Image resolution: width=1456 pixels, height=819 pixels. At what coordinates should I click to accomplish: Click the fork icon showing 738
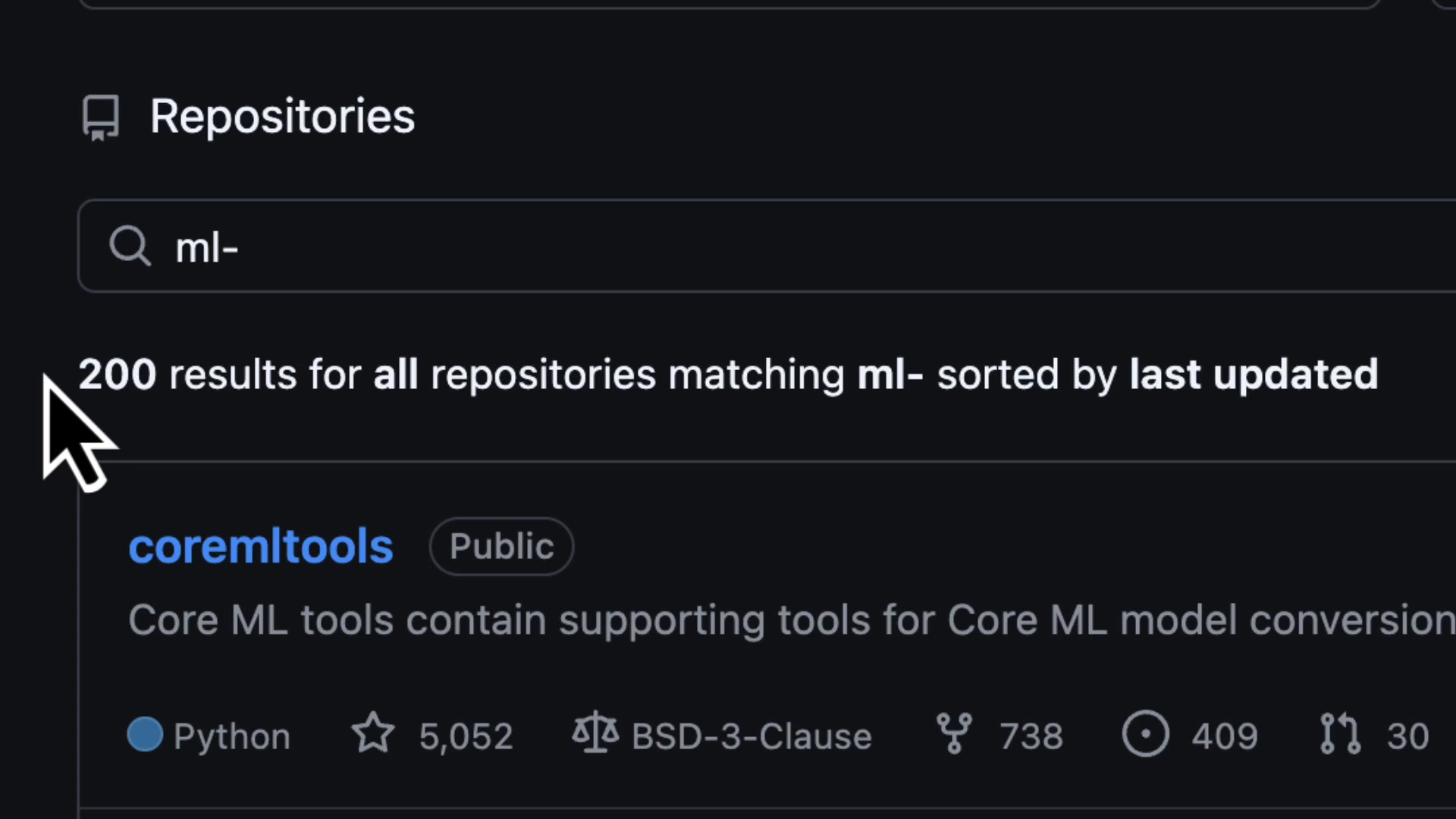pyautogui.click(x=955, y=733)
